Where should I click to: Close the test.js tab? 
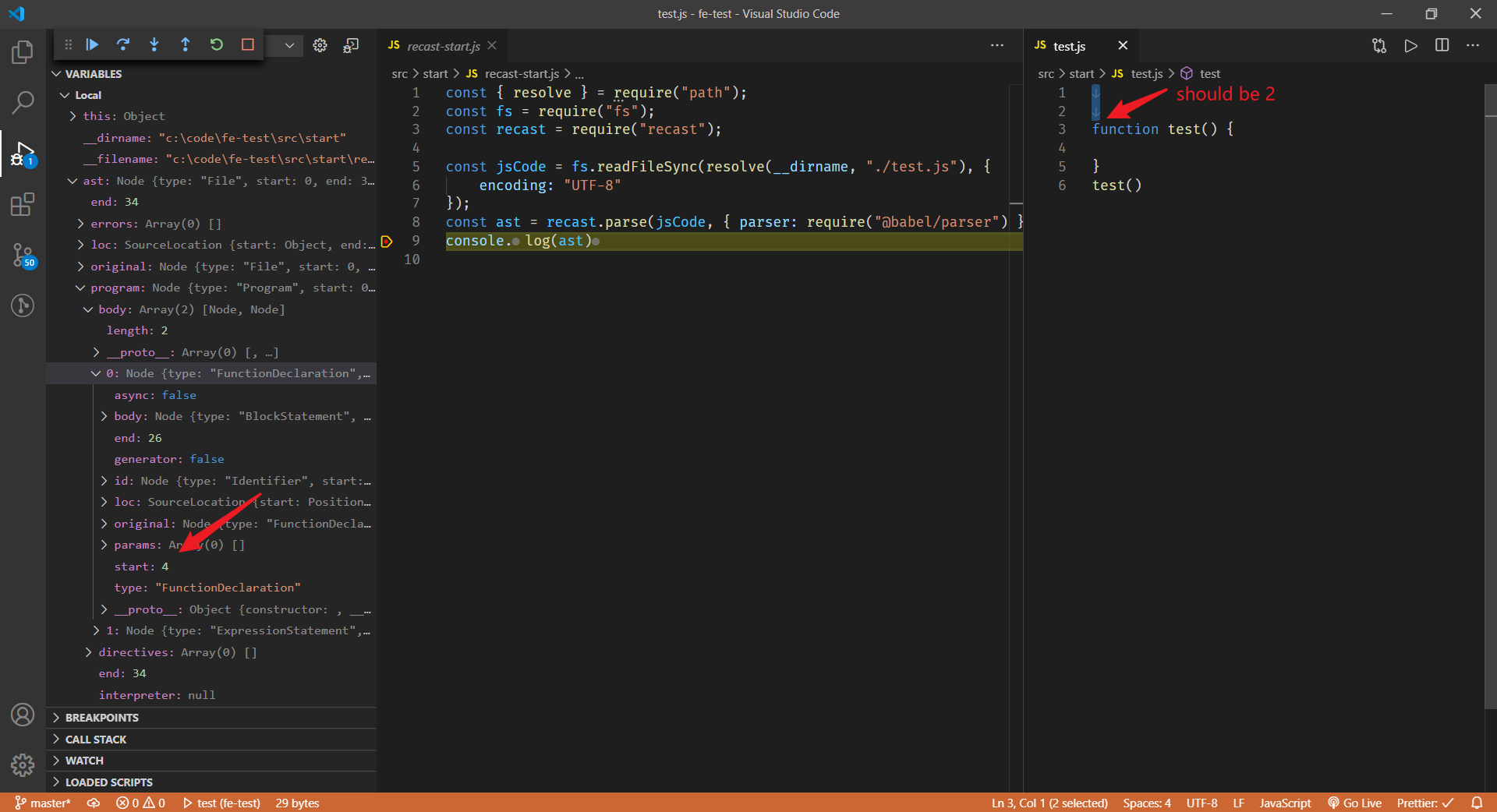1123,45
